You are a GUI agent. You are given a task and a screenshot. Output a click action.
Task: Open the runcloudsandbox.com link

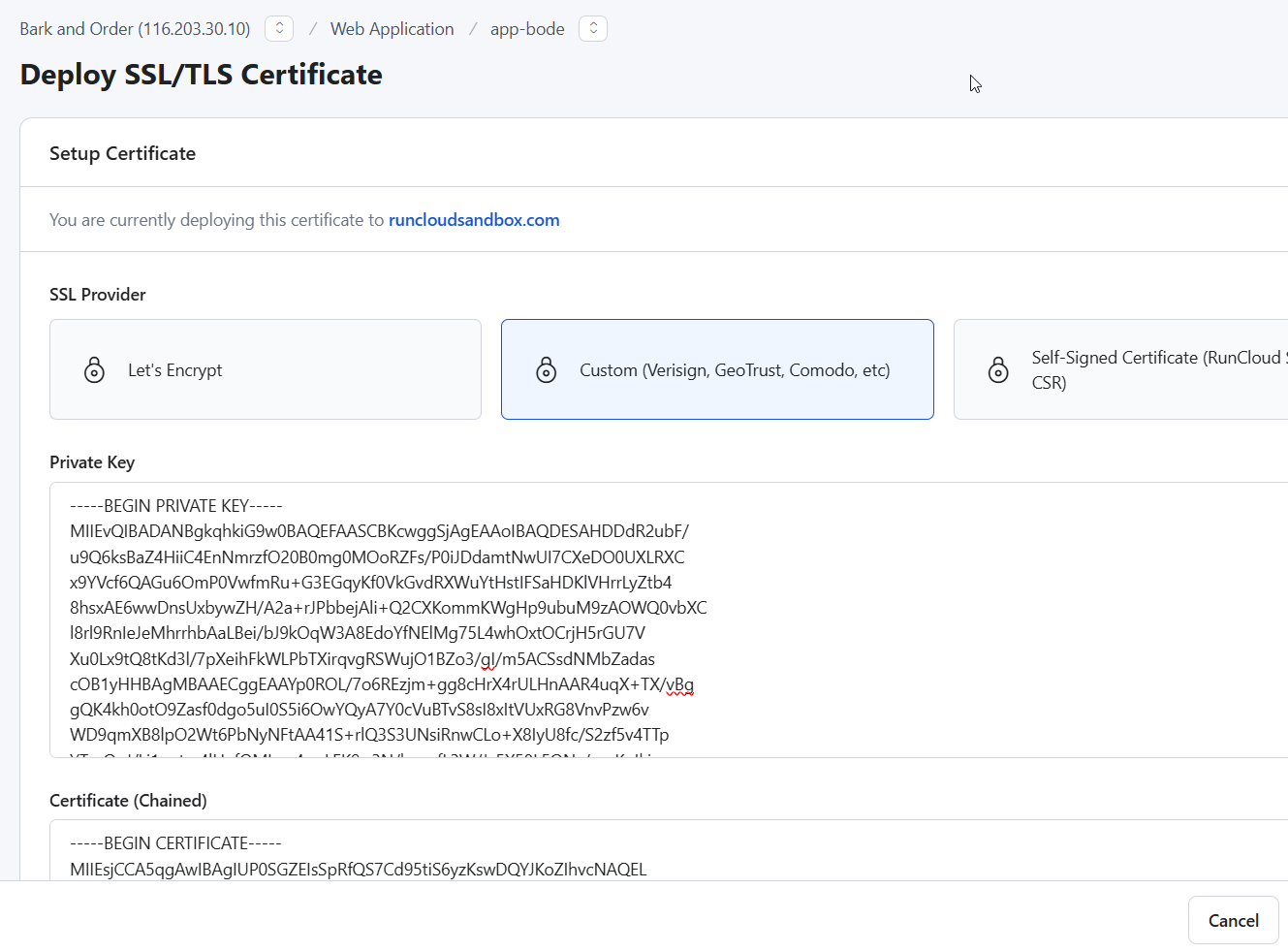click(474, 220)
